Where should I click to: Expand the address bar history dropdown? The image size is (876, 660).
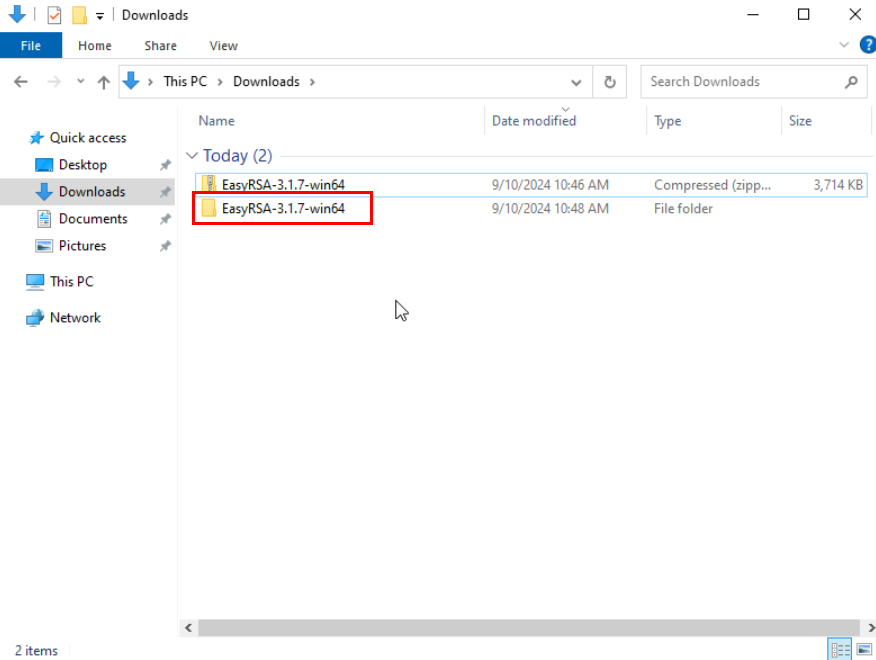[576, 82]
